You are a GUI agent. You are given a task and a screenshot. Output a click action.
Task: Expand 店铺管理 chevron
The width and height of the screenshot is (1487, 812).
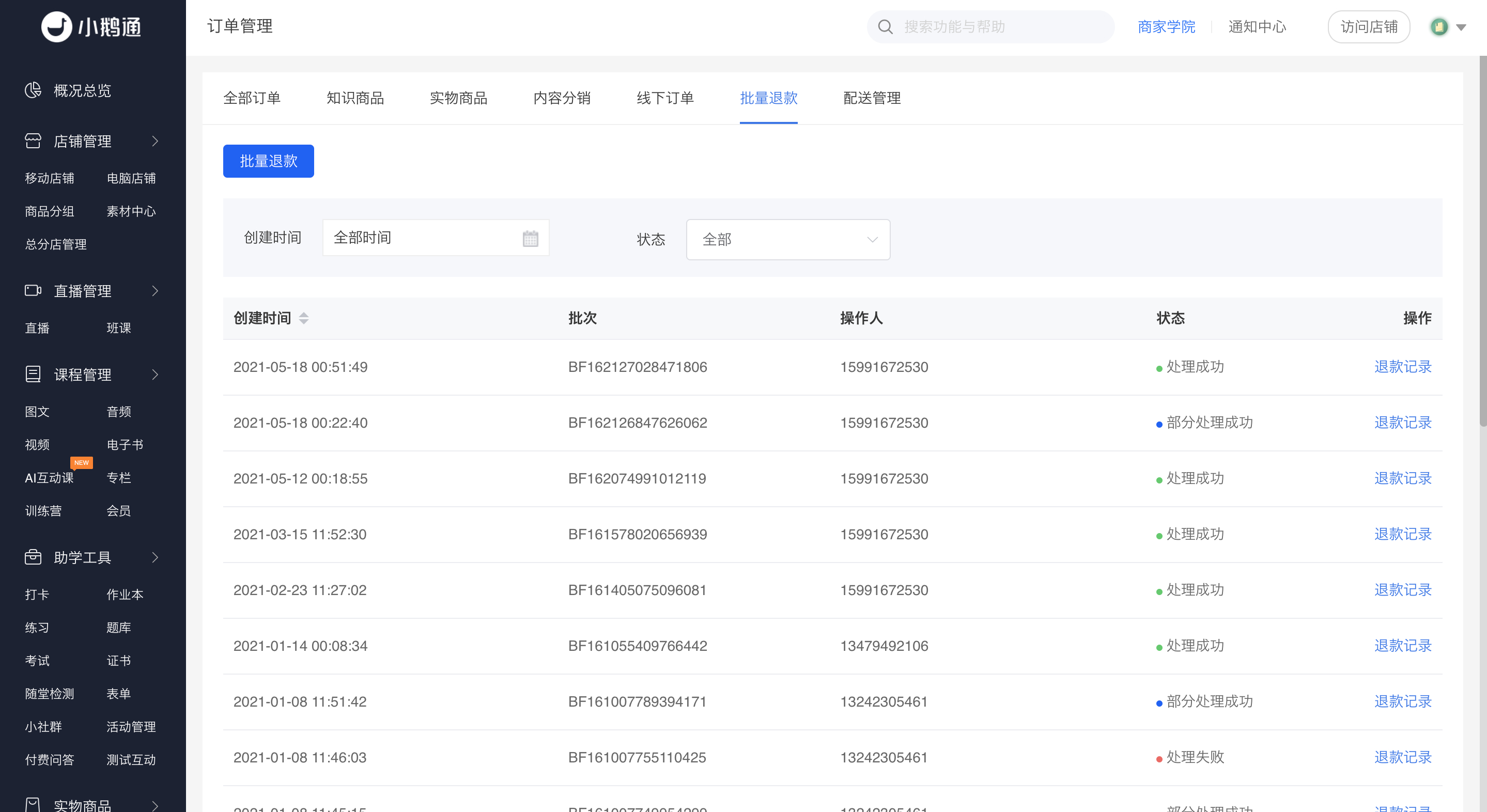click(154, 141)
